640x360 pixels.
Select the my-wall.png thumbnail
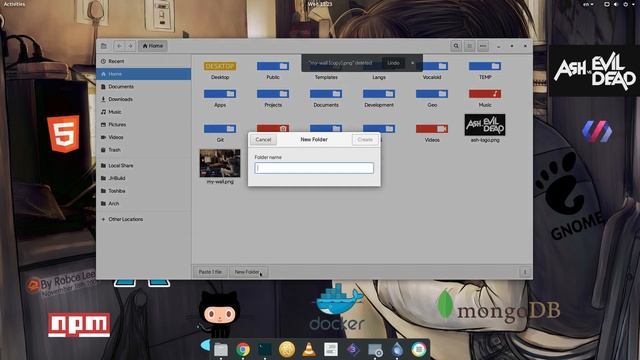pos(220,163)
